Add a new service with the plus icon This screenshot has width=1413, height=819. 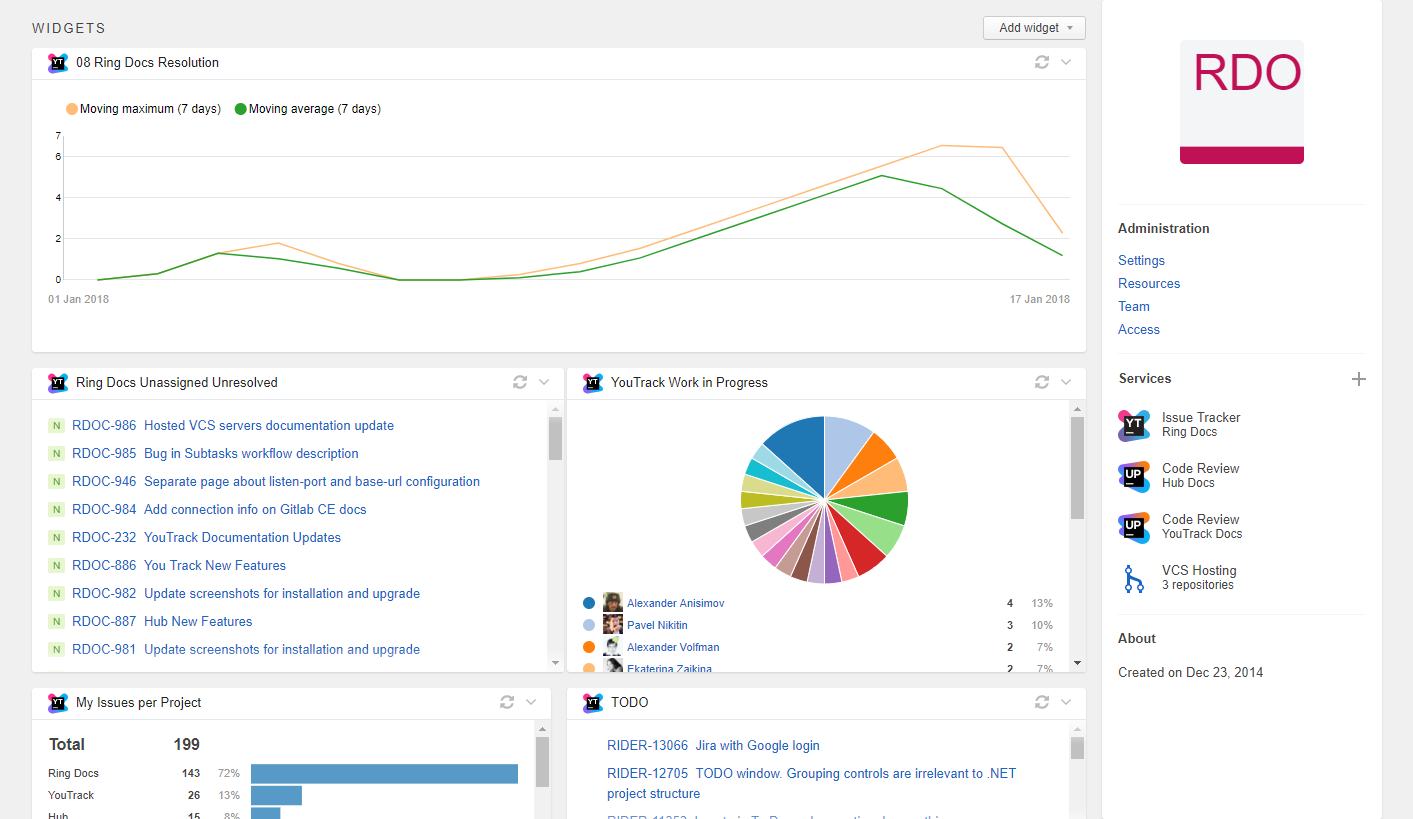click(1359, 379)
